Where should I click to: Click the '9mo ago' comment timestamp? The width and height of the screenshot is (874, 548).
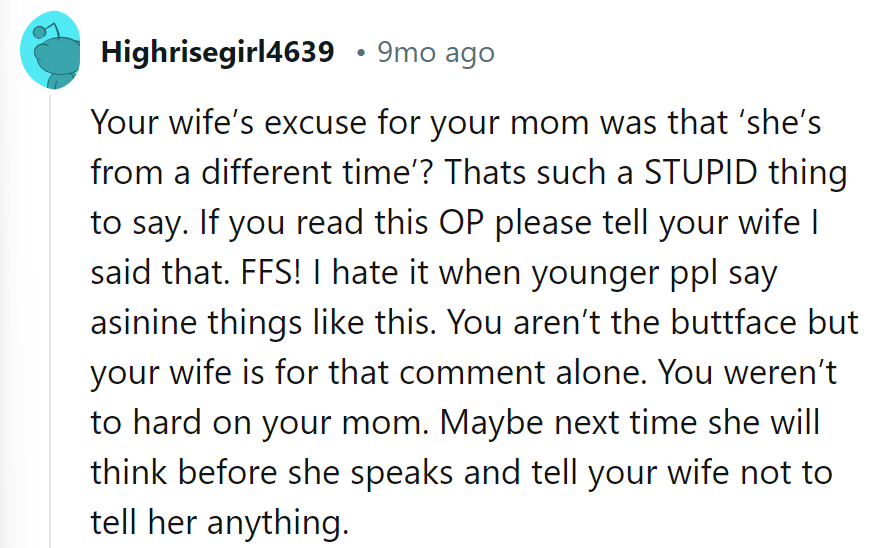click(x=435, y=52)
